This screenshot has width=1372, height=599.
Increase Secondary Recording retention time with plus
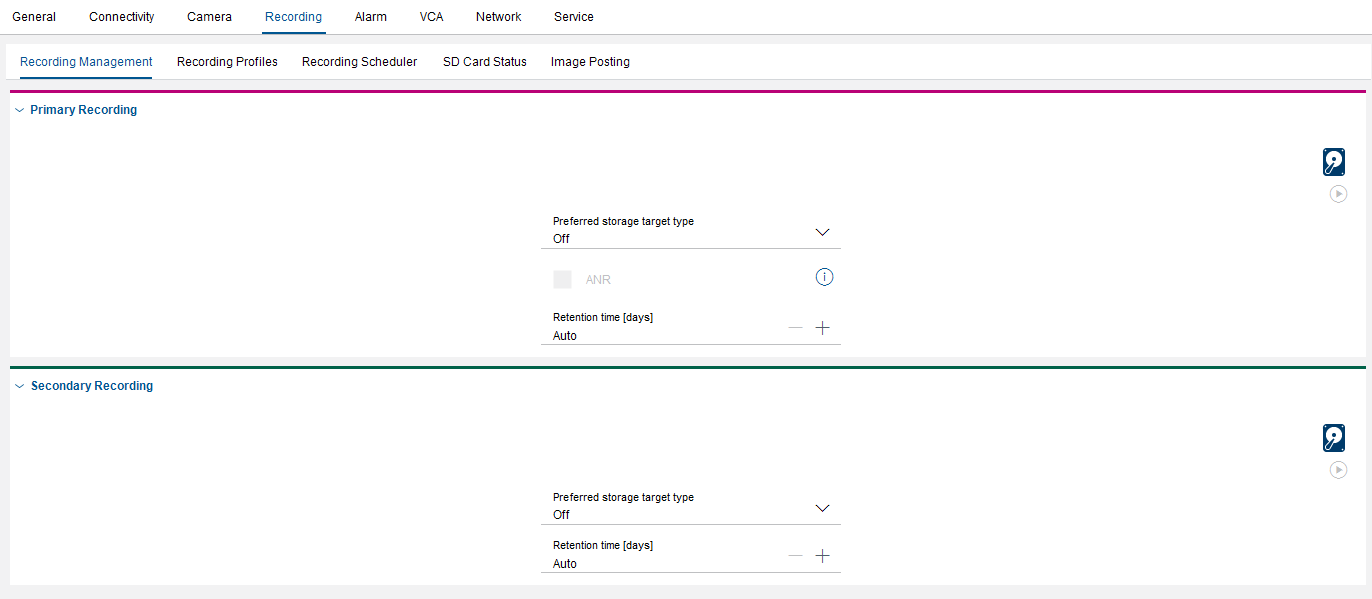click(x=823, y=556)
